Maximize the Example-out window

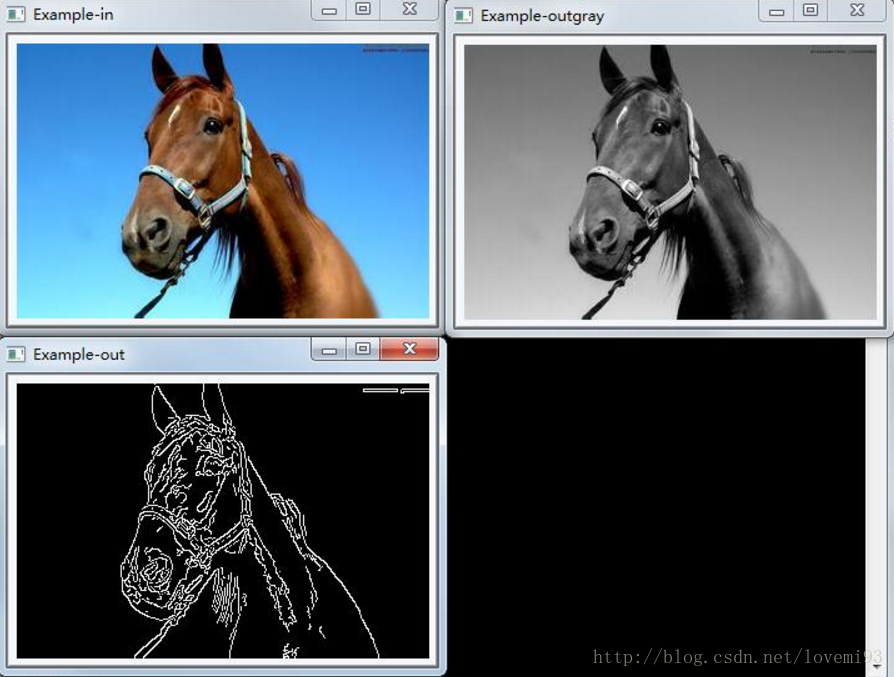(363, 348)
